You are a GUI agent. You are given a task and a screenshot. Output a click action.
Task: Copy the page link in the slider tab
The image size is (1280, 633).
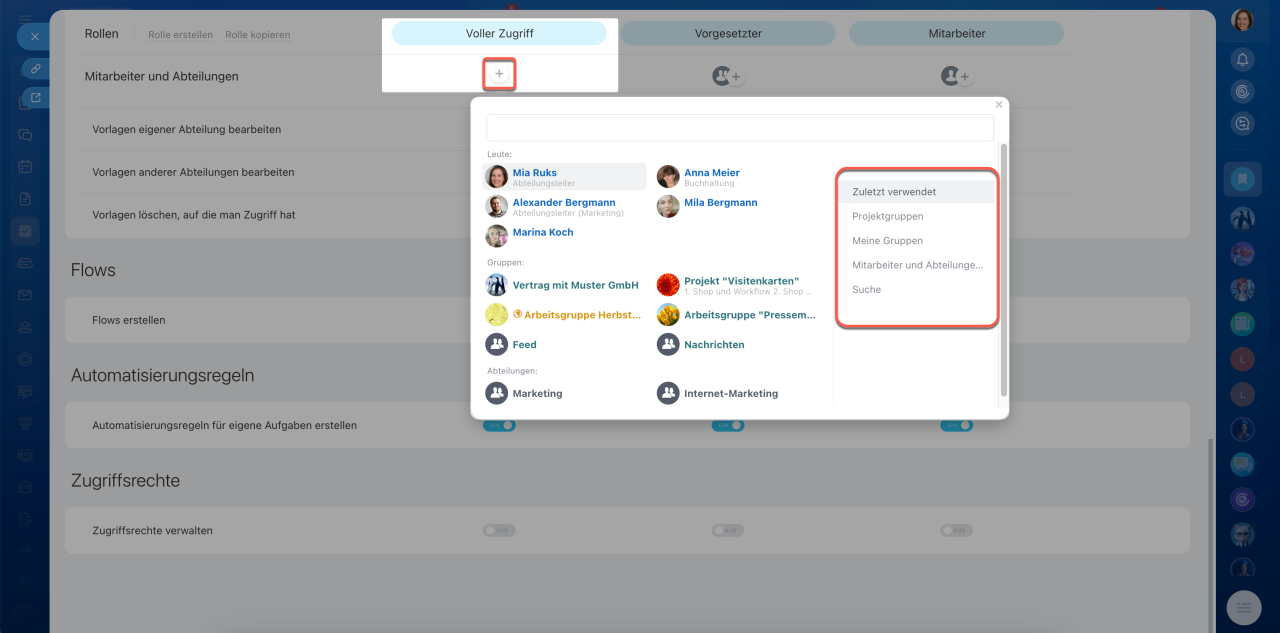(36, 69)
